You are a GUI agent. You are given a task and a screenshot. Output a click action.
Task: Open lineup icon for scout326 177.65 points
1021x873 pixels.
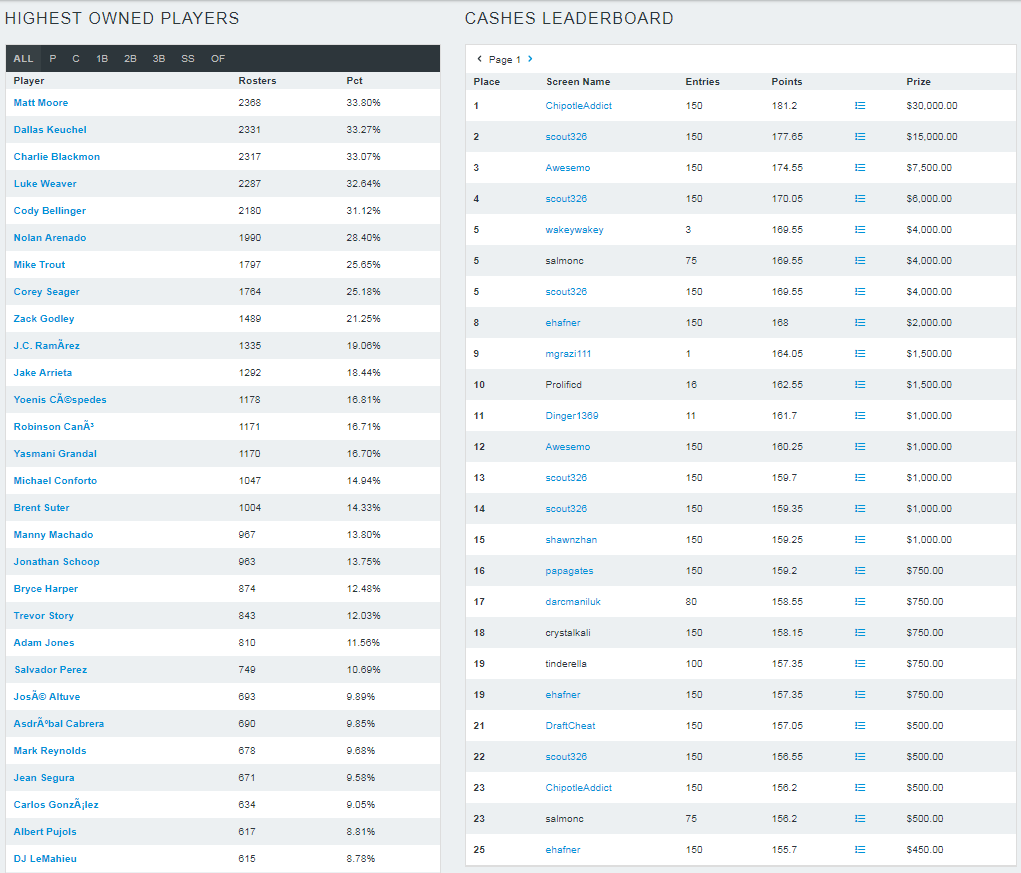(860, 137)
